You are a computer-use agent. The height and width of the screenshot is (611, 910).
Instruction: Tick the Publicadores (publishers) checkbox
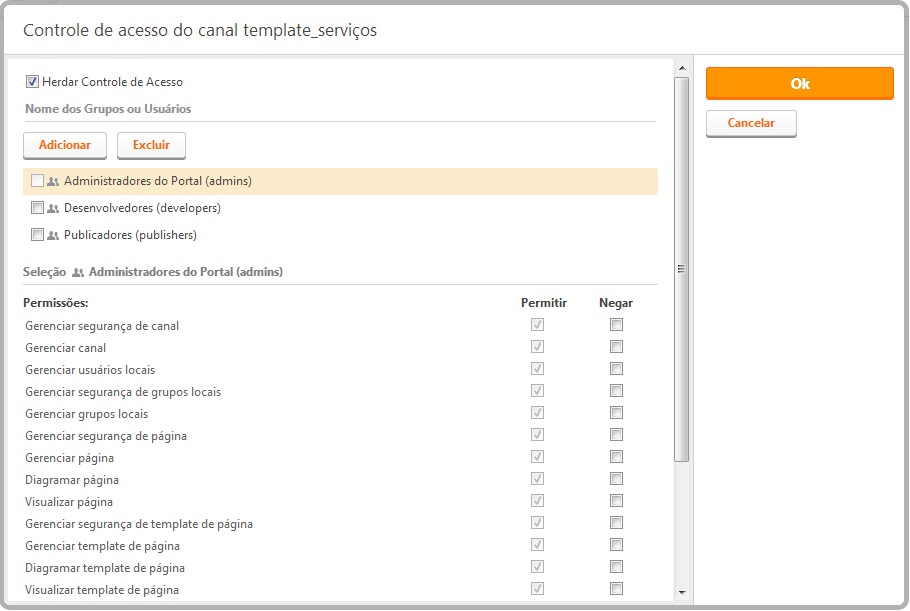[37, 234]
